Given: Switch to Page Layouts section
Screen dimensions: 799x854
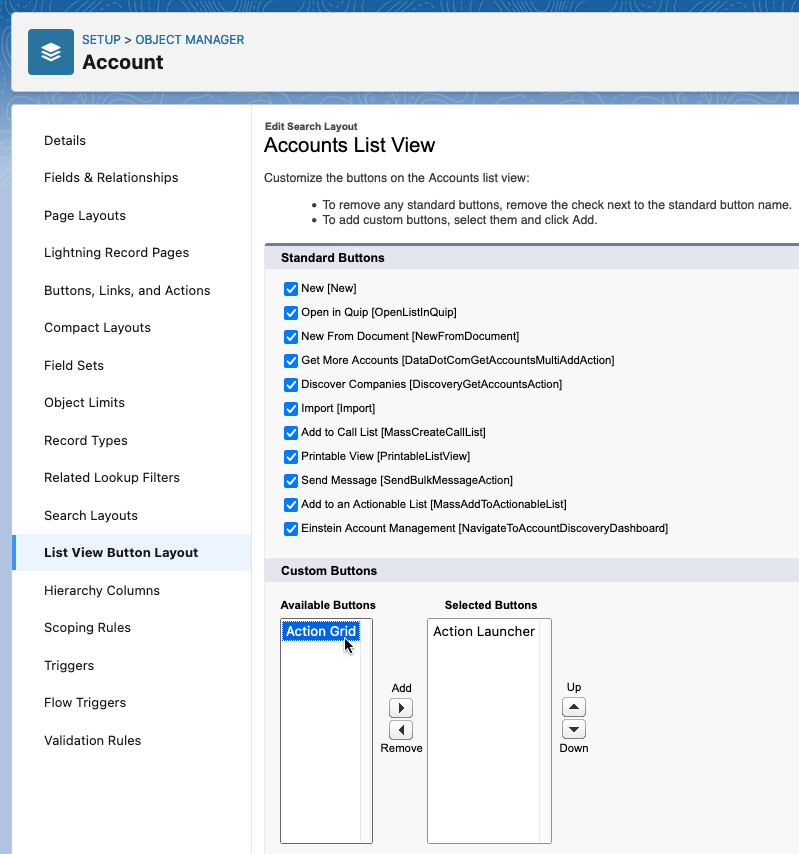Looking at the screenshot, I should pyautogui.click(x=85, y=216).
